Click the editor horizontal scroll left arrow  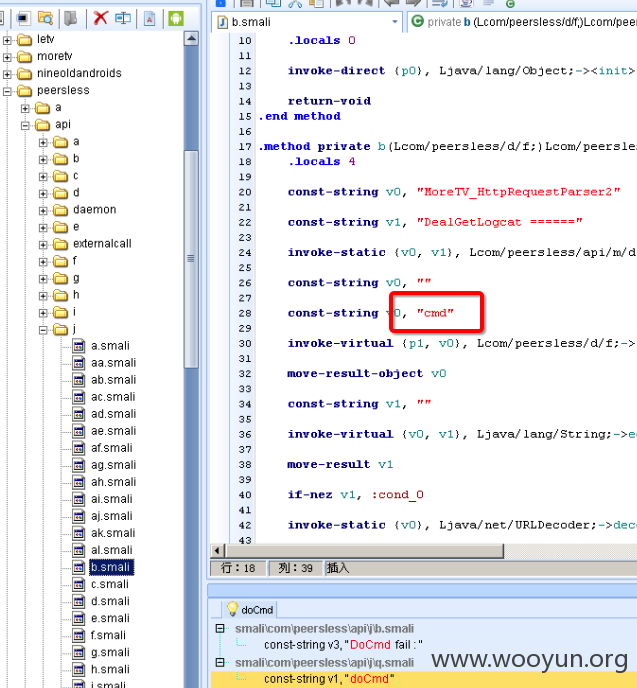click(217, 551)
